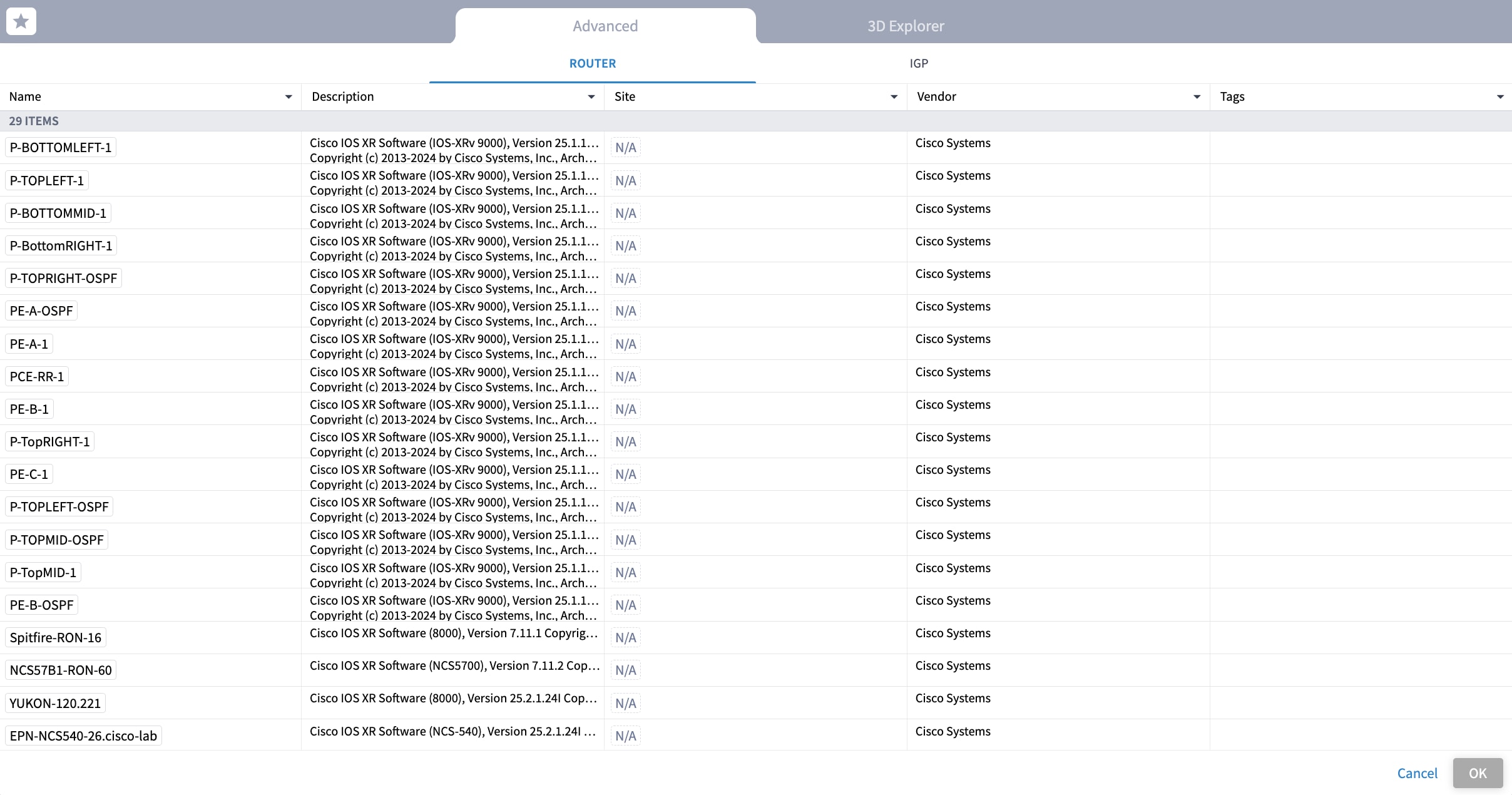Screen dimensions: 1512x795
Task: Click the N/A site for PE-A-OSPF
Action: [626, 311]
